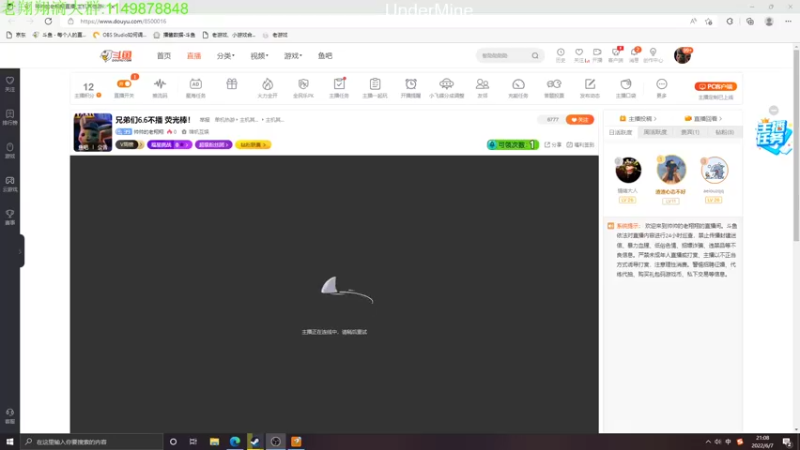Open the friends people icon tool
The height and width of the screenshot is (450, 800).
point(482,87)
